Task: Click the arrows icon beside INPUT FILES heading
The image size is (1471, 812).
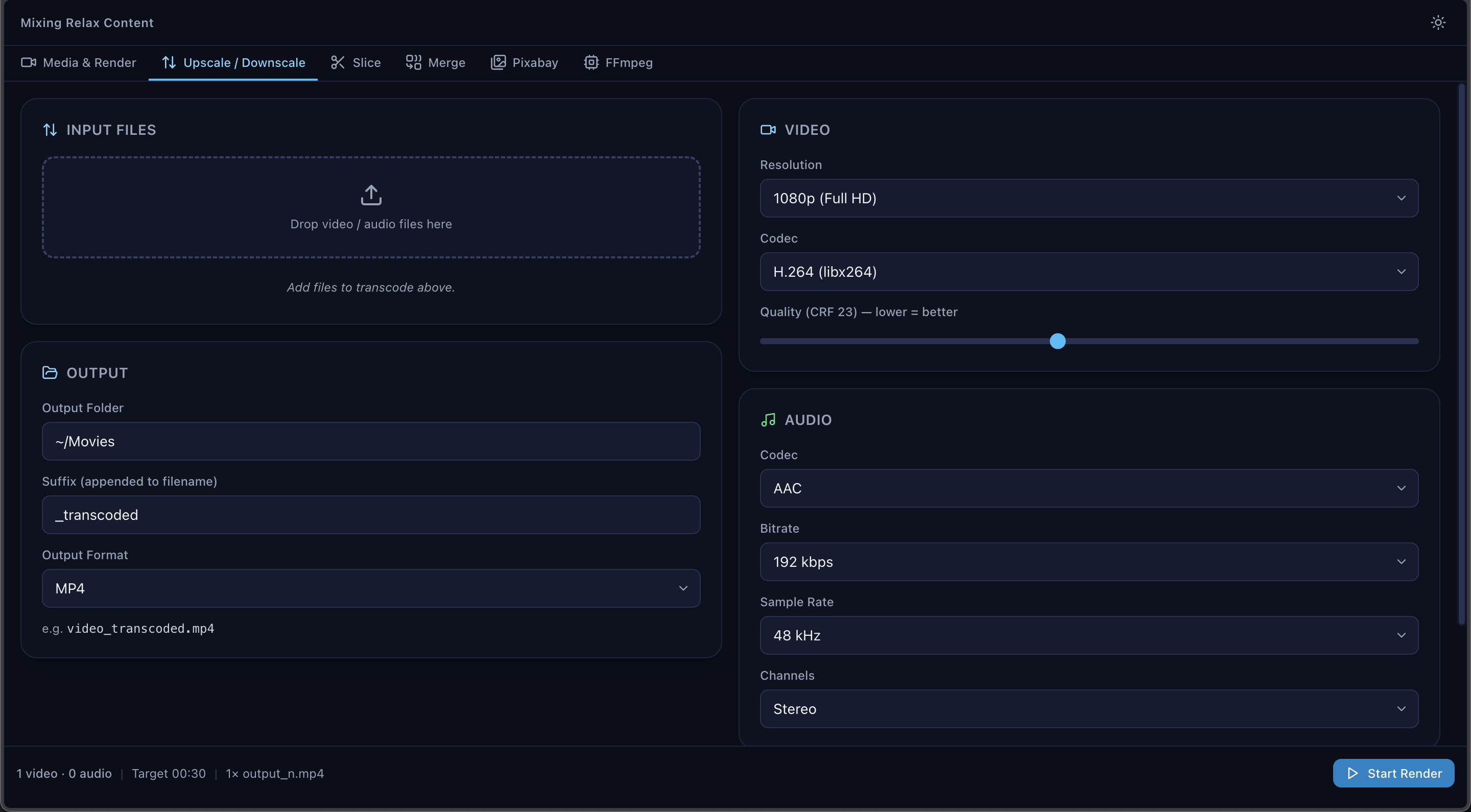Action: click(x=50, y=130)
